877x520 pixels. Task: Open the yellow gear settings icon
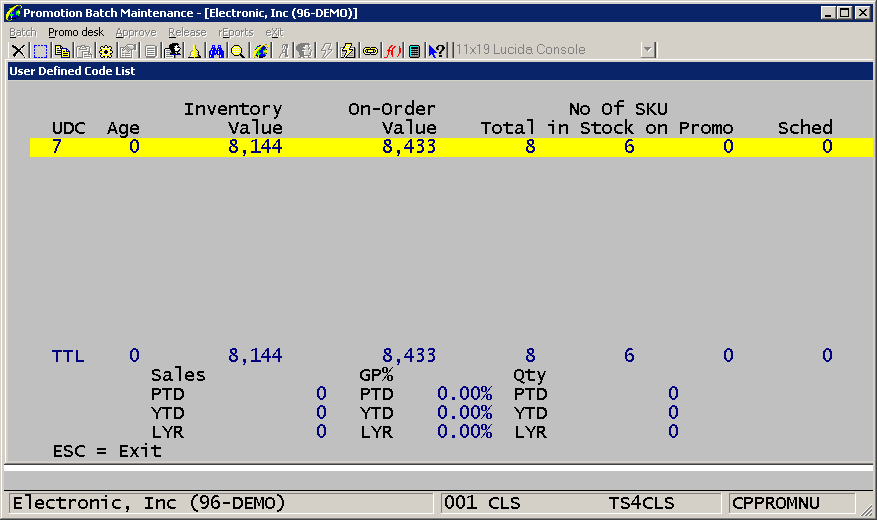pyautogui.click(x=106, y=51)
